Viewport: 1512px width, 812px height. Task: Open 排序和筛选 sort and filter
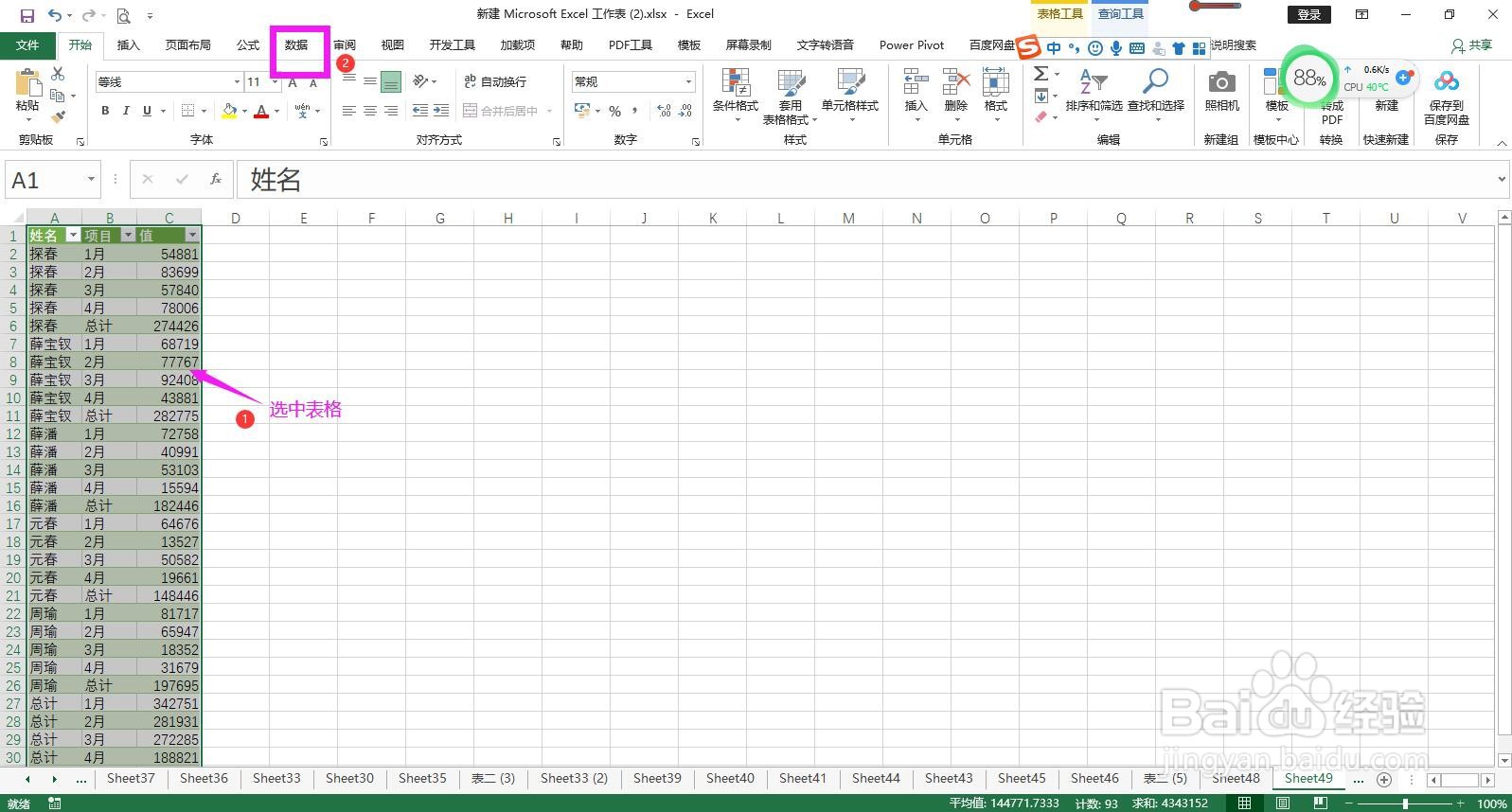(1094, 93)
